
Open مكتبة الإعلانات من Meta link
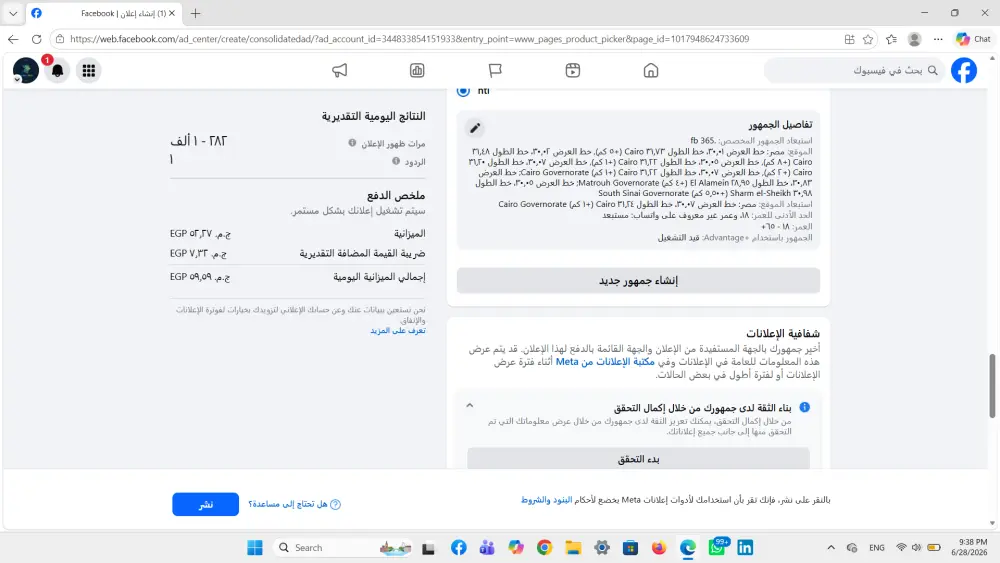(x=605, y=362)
